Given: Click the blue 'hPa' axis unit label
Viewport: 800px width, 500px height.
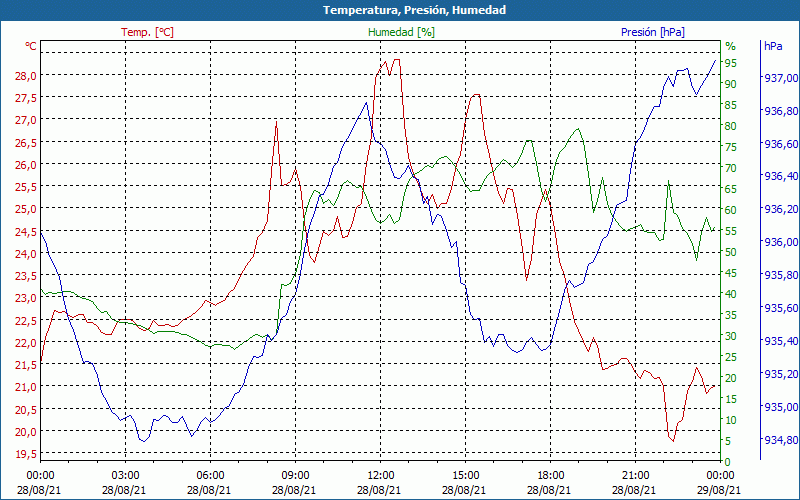Looking at the screenshot, I should [773, 46].
